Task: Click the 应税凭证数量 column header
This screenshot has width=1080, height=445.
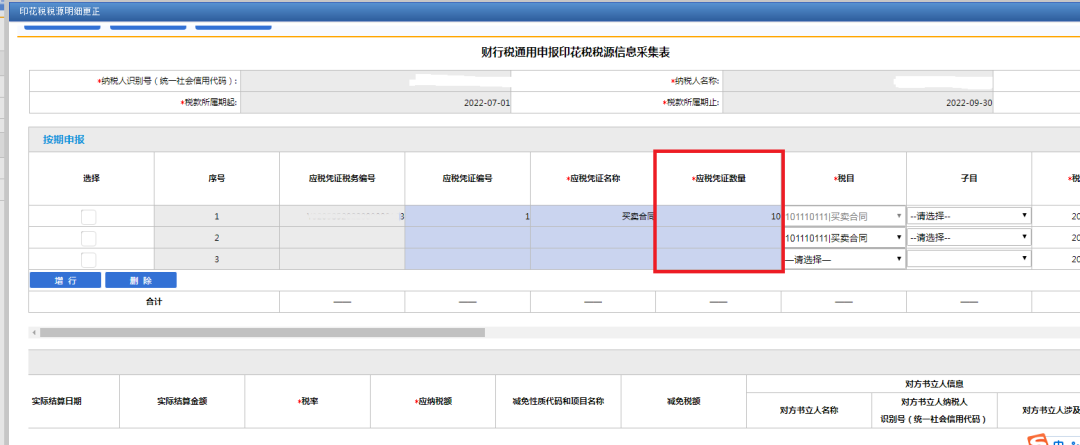Action: pyautogui.click(x=718, y=178)
